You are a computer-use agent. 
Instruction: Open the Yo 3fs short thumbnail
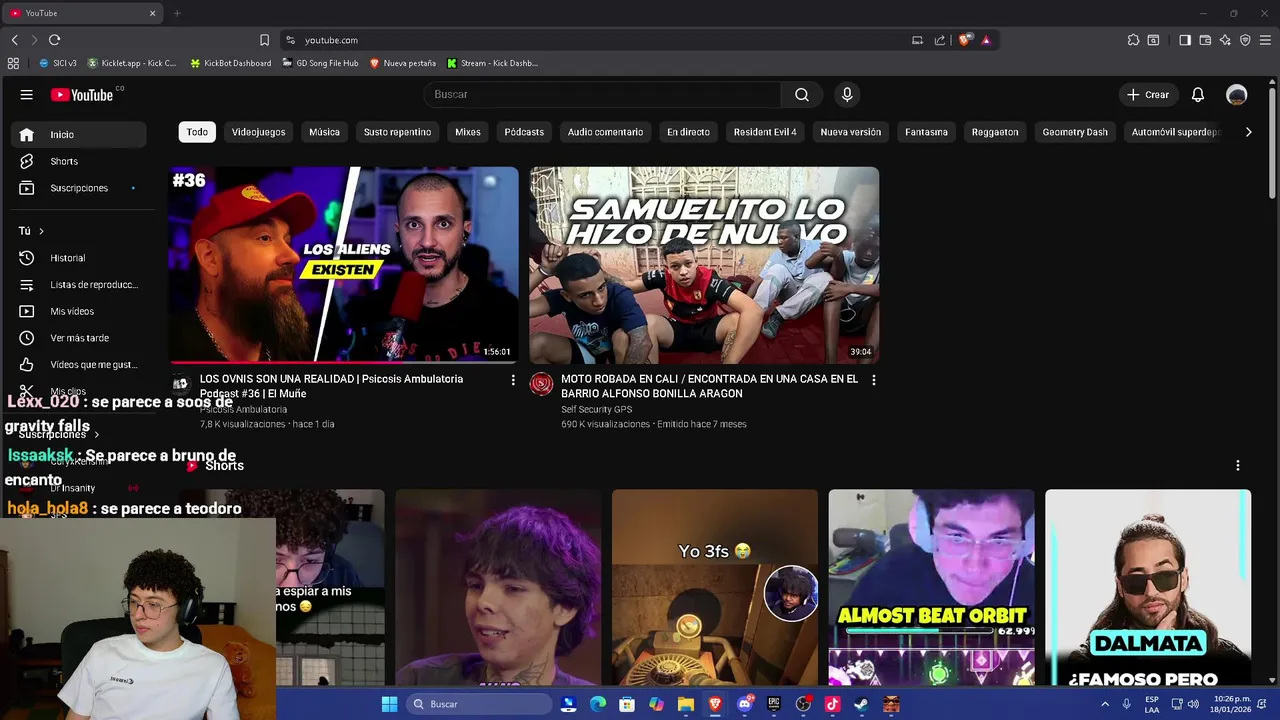coord(714,588)
